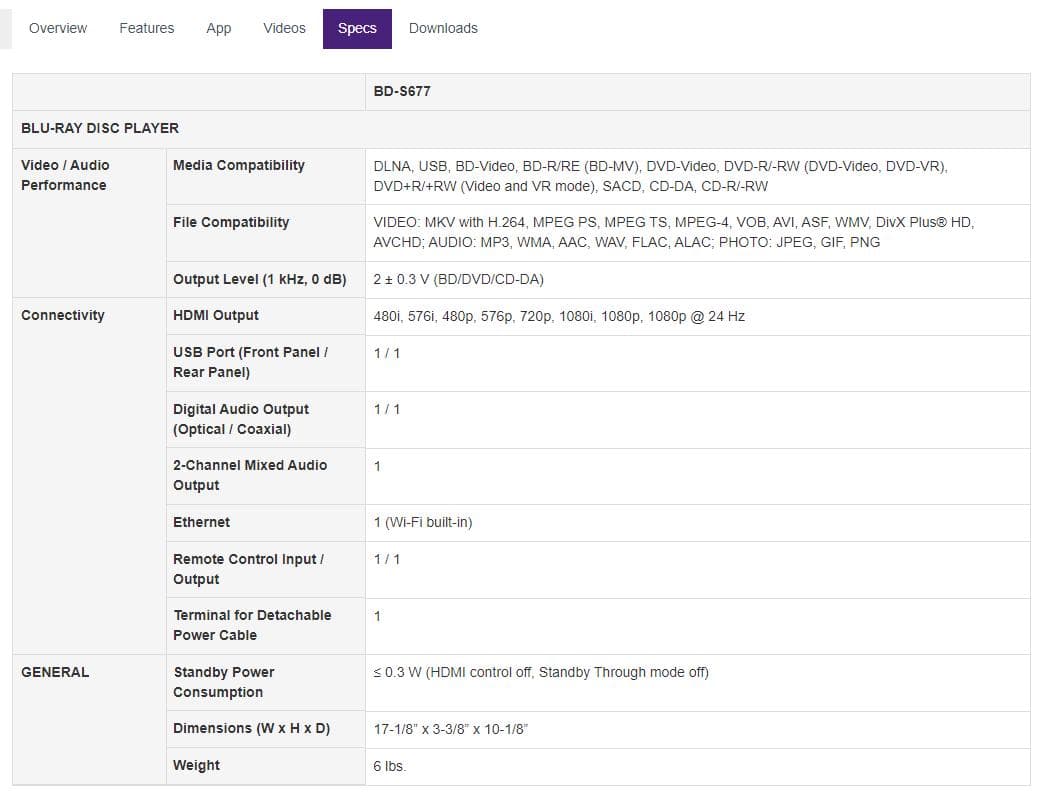
Task: Select the Media Compatibility row label
Action: 239,165
